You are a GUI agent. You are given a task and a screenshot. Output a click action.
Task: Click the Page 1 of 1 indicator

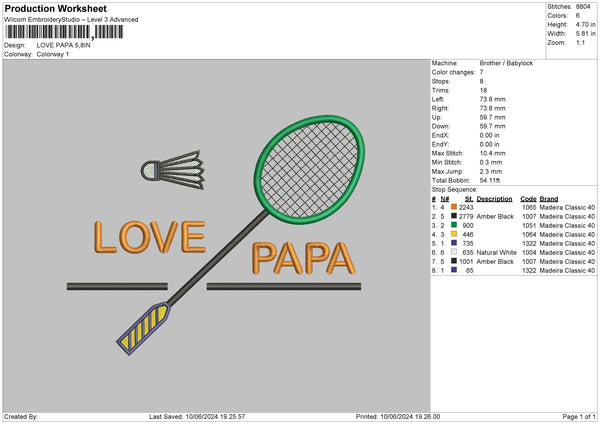[579, 416]
